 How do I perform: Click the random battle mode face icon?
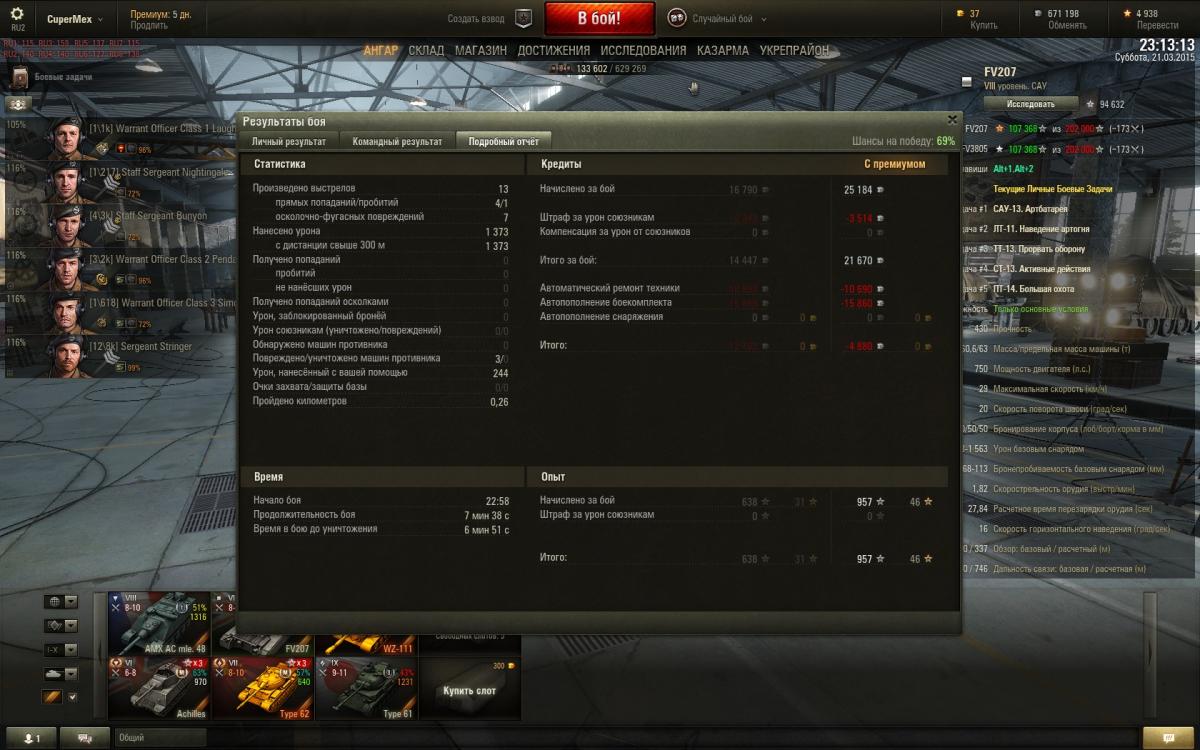[x=677, y=18]
